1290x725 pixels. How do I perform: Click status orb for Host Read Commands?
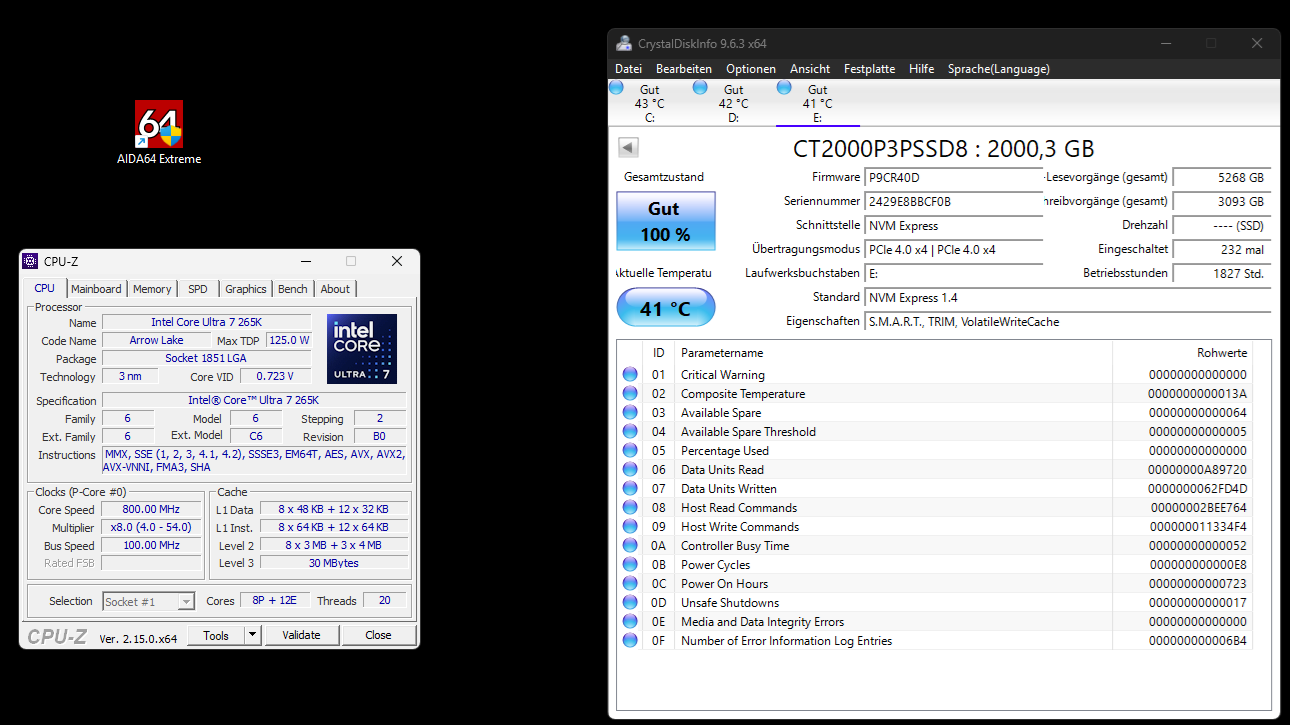630,508
